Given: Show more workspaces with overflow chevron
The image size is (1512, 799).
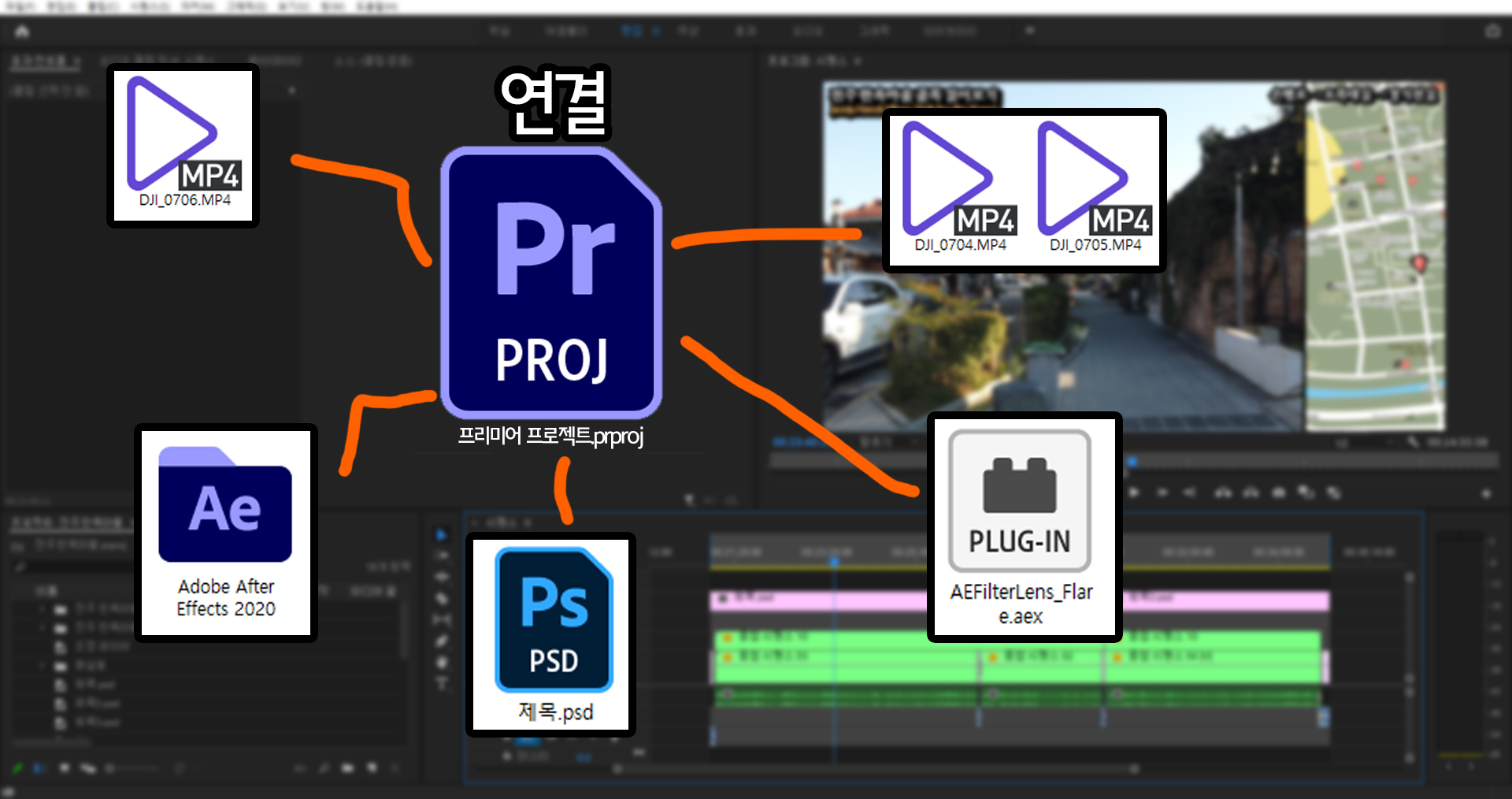Looking at the screenshot, I should click(x=1029, y=31).
